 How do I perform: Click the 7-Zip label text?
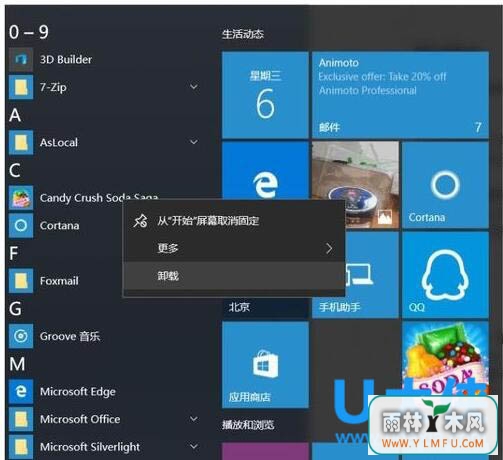coord(53,87)
